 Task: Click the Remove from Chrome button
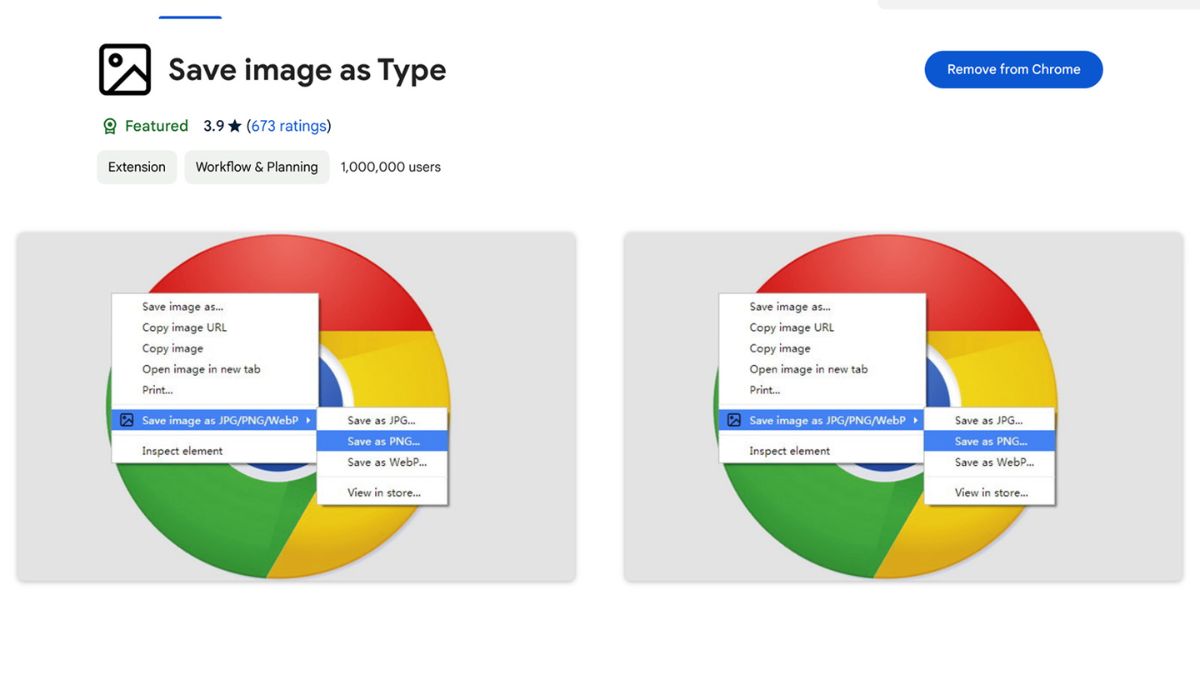(x=1013, y=69)
